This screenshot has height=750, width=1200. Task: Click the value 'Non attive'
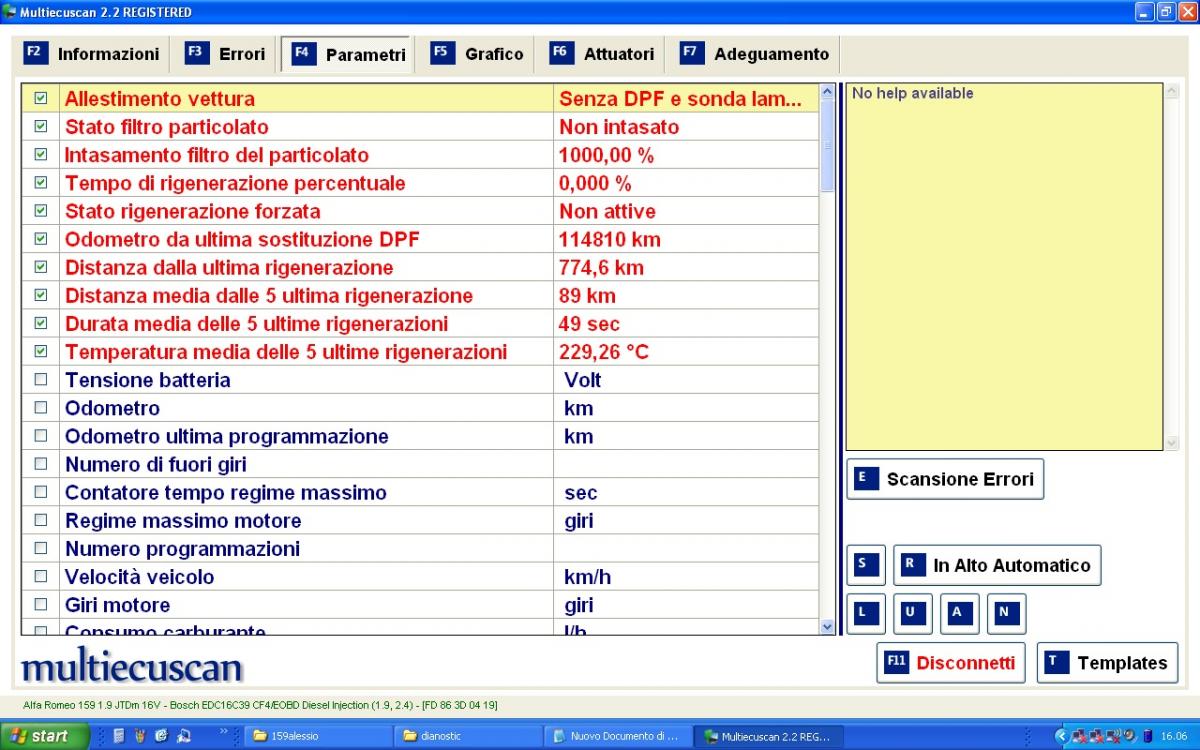(x=607, y=211)
